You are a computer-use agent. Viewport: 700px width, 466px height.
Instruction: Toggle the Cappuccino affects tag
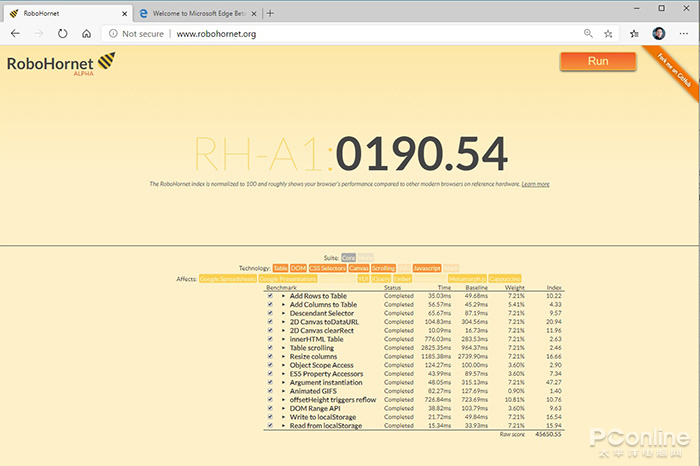tap(505, 279)
